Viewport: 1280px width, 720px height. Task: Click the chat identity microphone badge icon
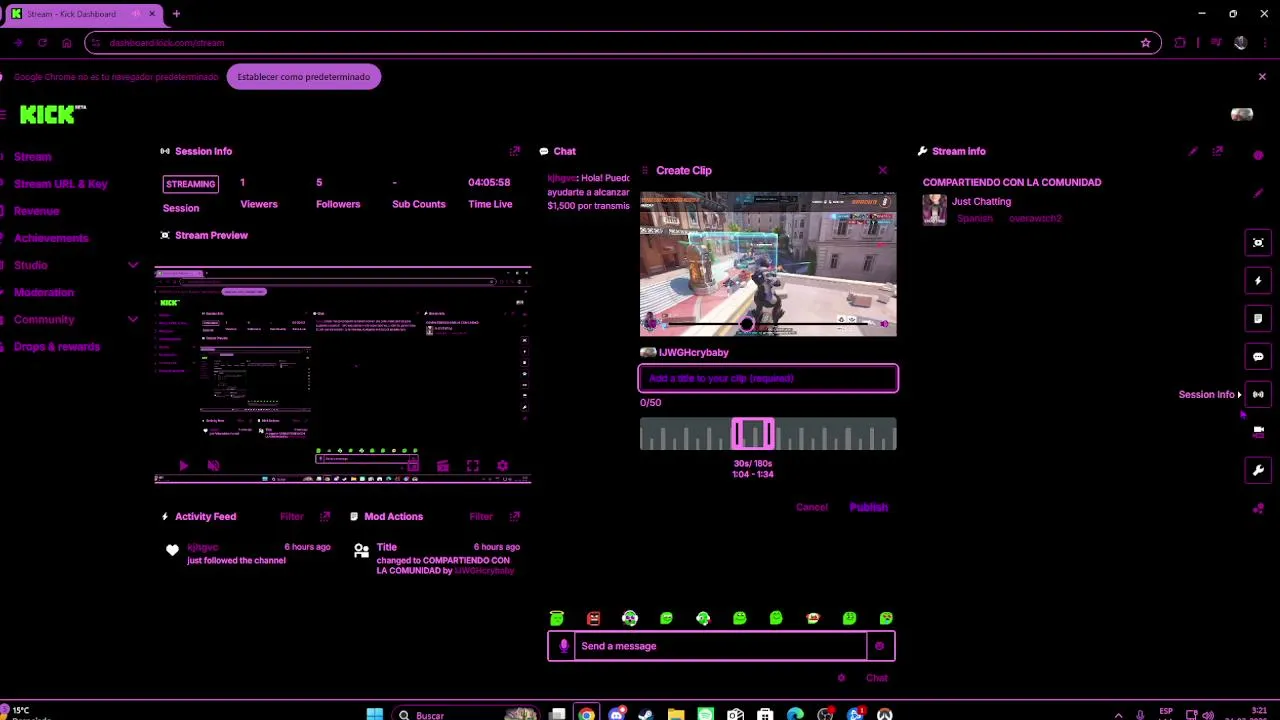pos(563,646)
